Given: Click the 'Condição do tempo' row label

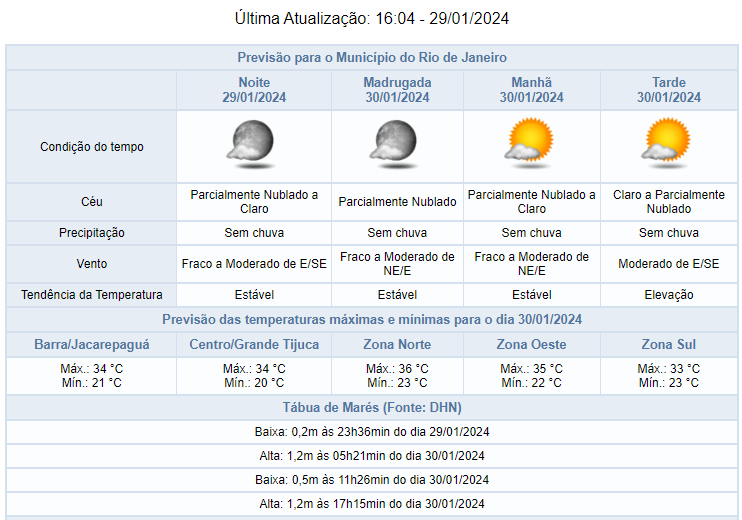Looking at the screenshot, I should [92, 147].
